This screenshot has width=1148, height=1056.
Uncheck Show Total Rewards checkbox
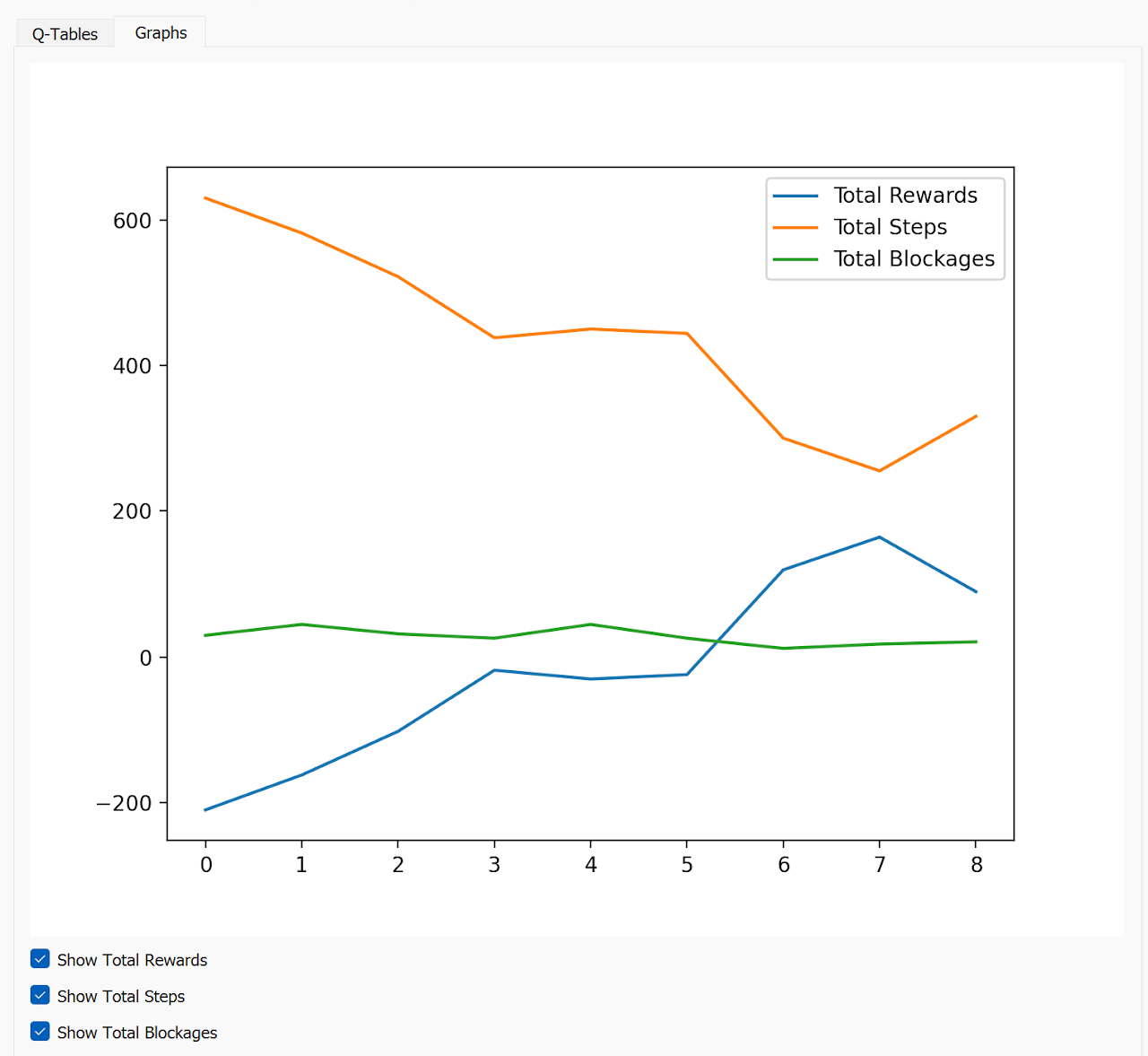click(40, 959)
